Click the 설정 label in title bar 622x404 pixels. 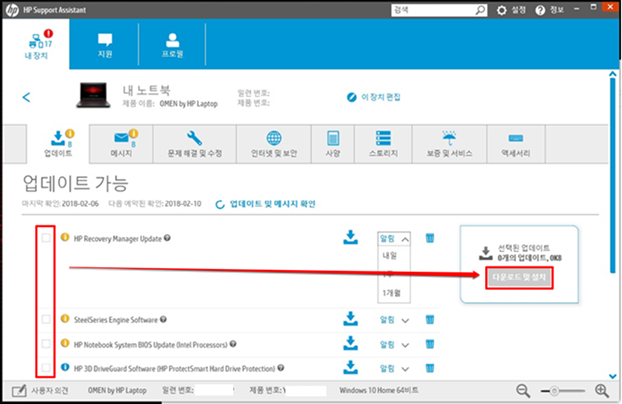pyautogui.click(x=518, y=10)
